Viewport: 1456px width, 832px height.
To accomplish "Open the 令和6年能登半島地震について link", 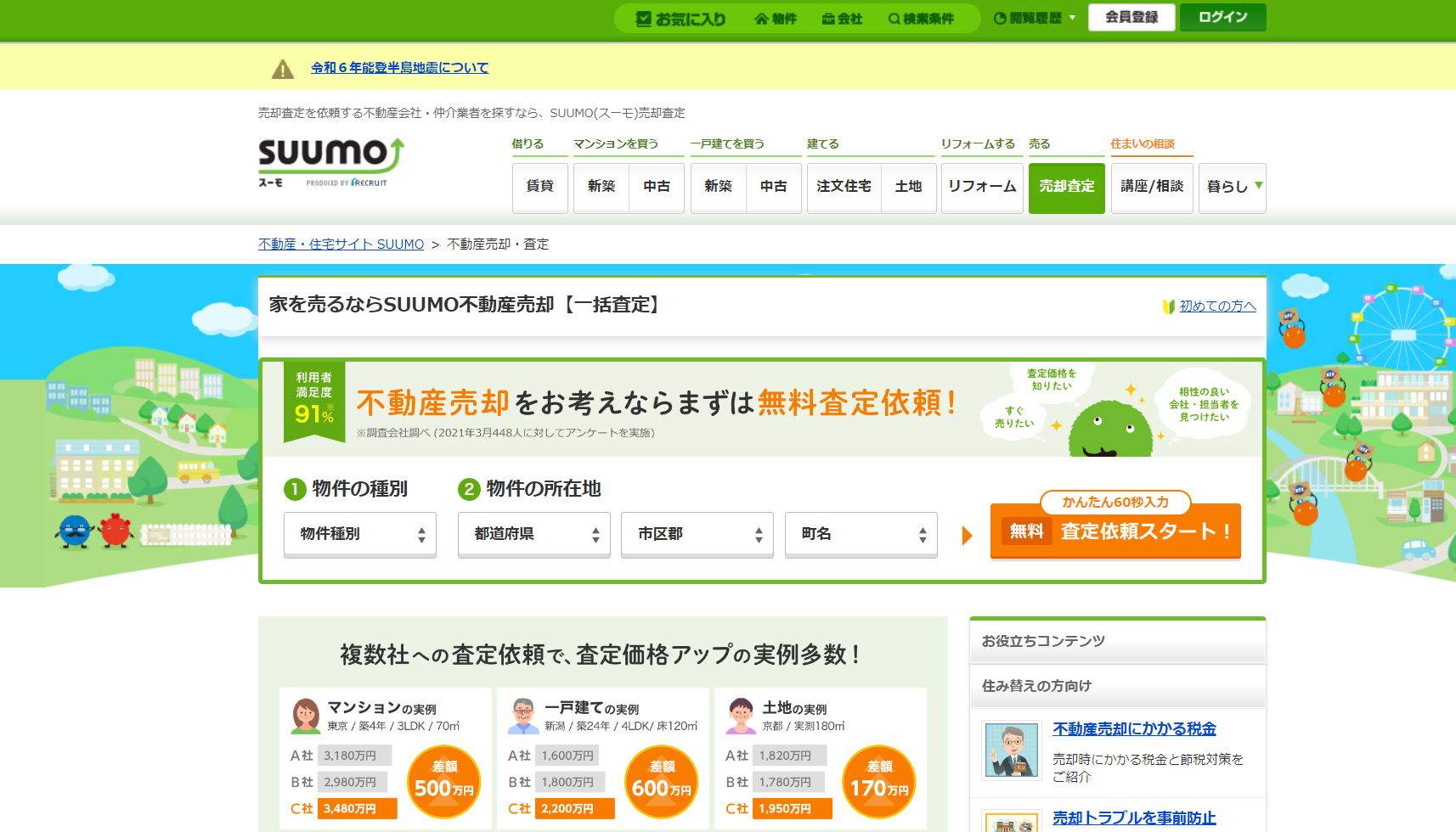I will (399, 68).
